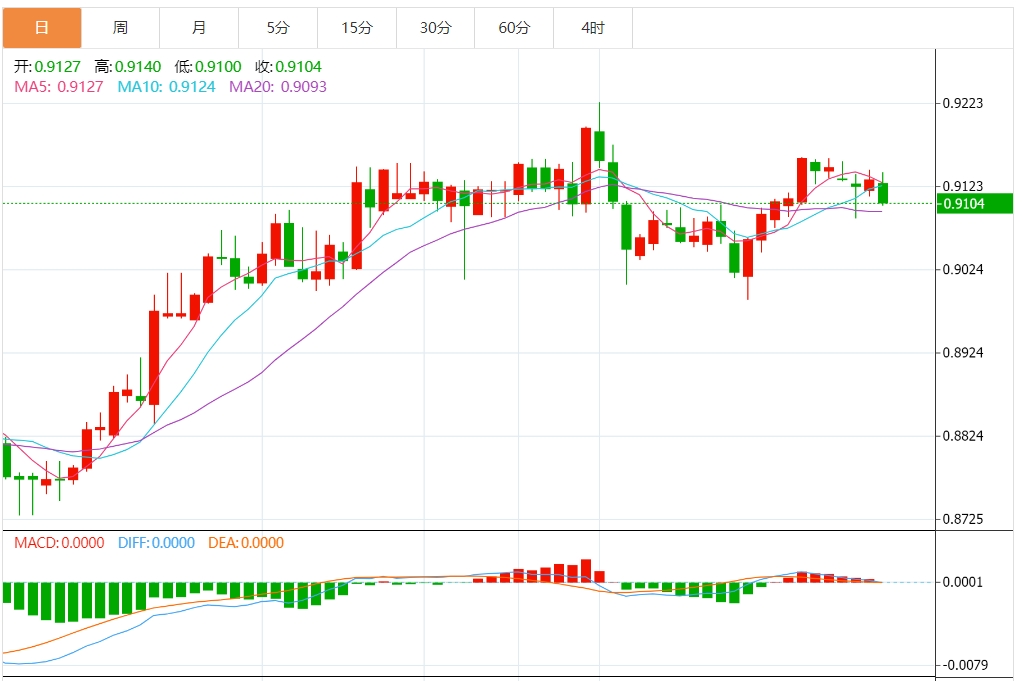Click the MA10: 0.9124 indicator label

click(166, 87)
